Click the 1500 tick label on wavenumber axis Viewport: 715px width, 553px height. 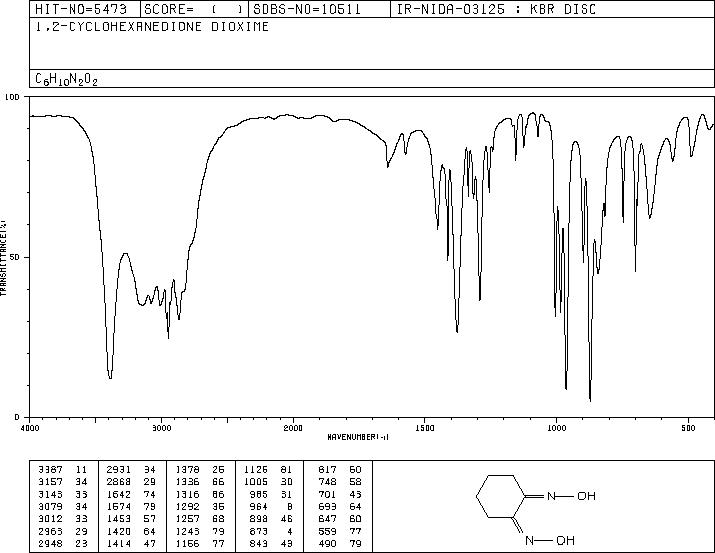point(425,428)
